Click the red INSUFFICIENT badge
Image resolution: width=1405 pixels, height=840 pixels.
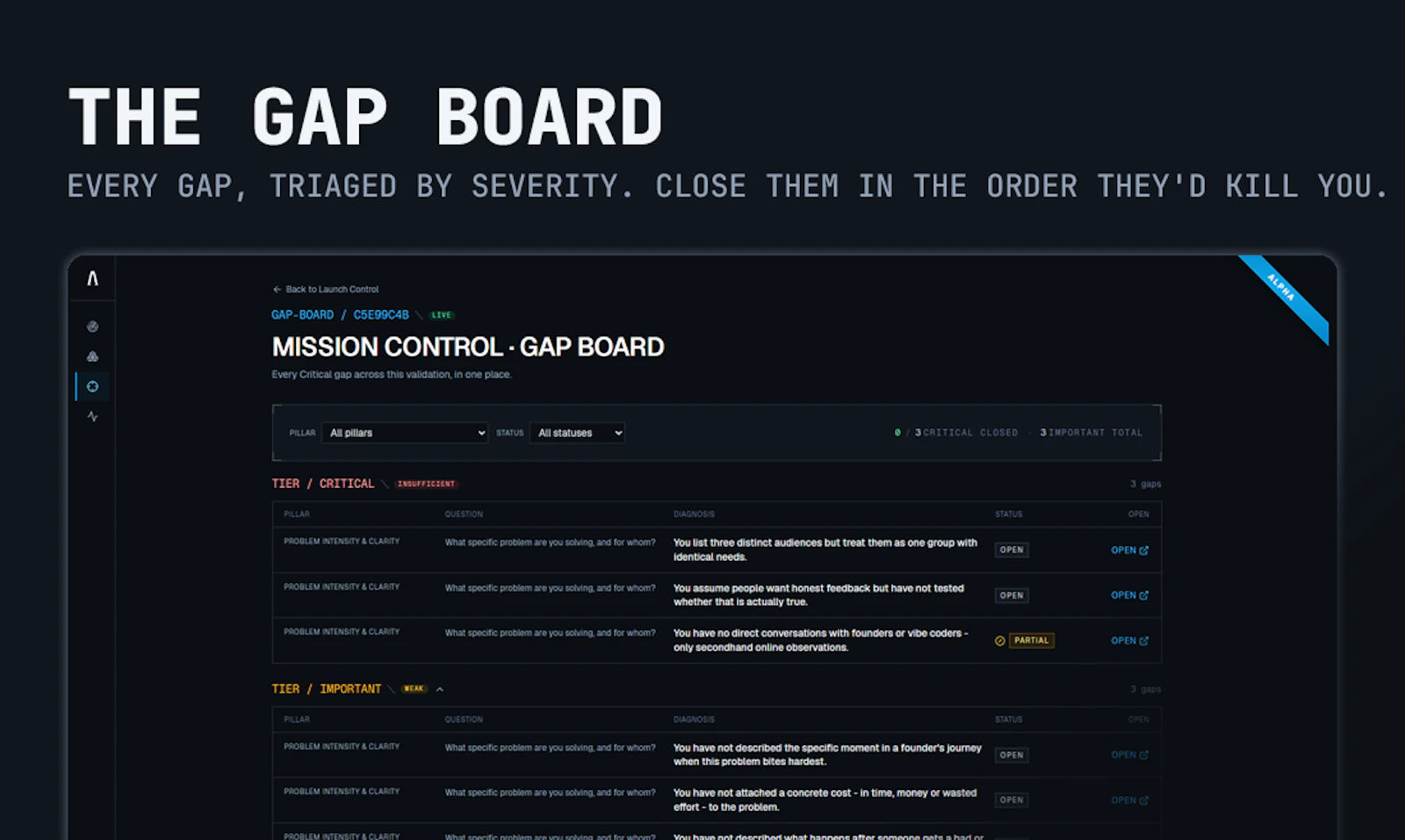426,484
